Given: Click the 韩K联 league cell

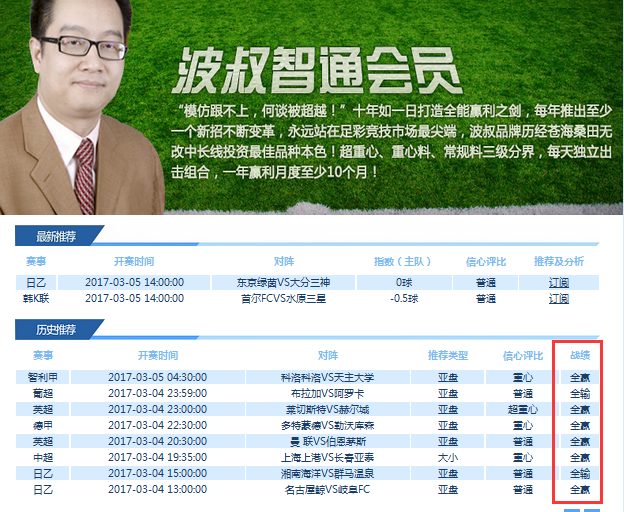Looking at the screenshot, I should click(36, 298).
